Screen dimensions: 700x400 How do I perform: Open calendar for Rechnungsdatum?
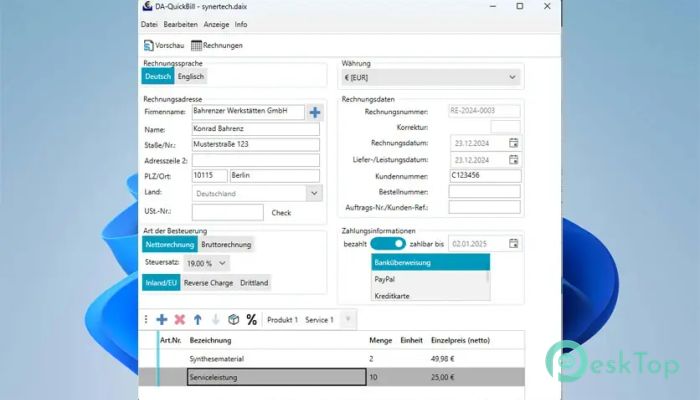point(513,143)
